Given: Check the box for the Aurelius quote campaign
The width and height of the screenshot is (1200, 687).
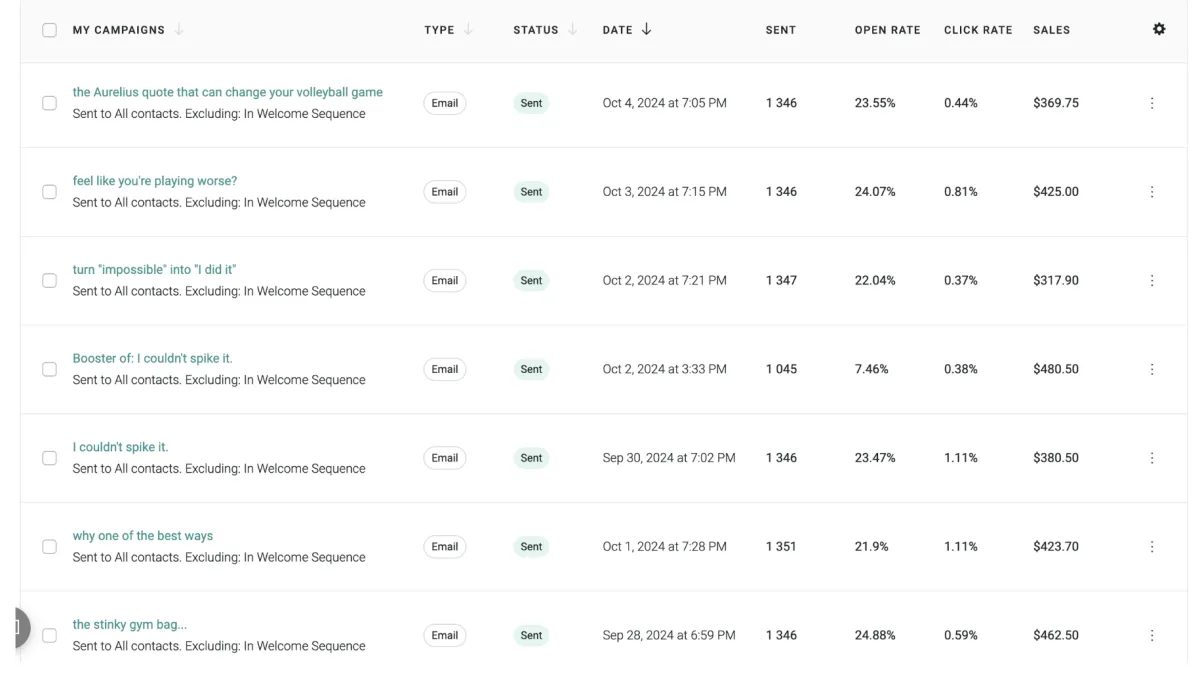Looking at the screenshot, I should 49,103.
